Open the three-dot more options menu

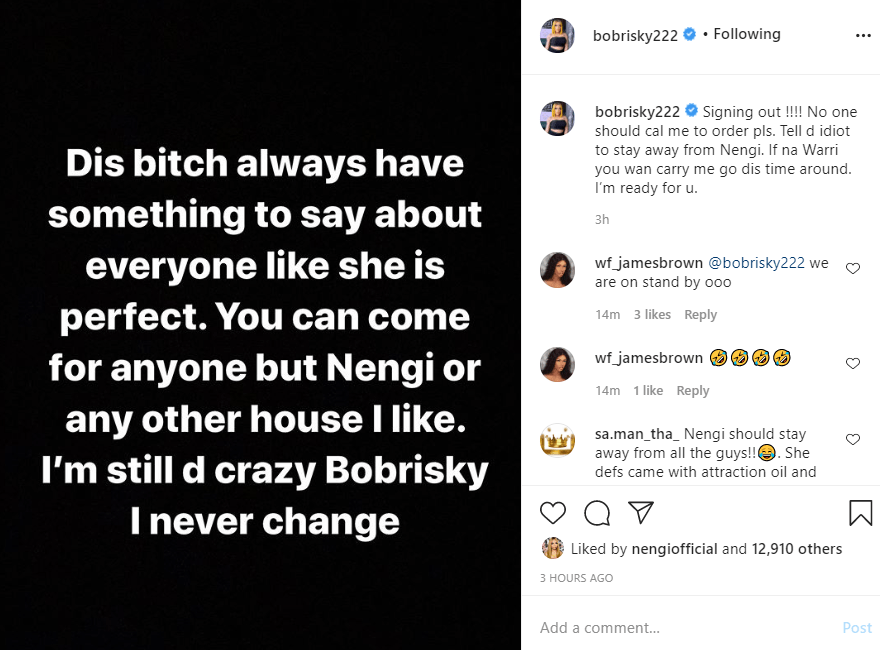[x=863, y=35]
